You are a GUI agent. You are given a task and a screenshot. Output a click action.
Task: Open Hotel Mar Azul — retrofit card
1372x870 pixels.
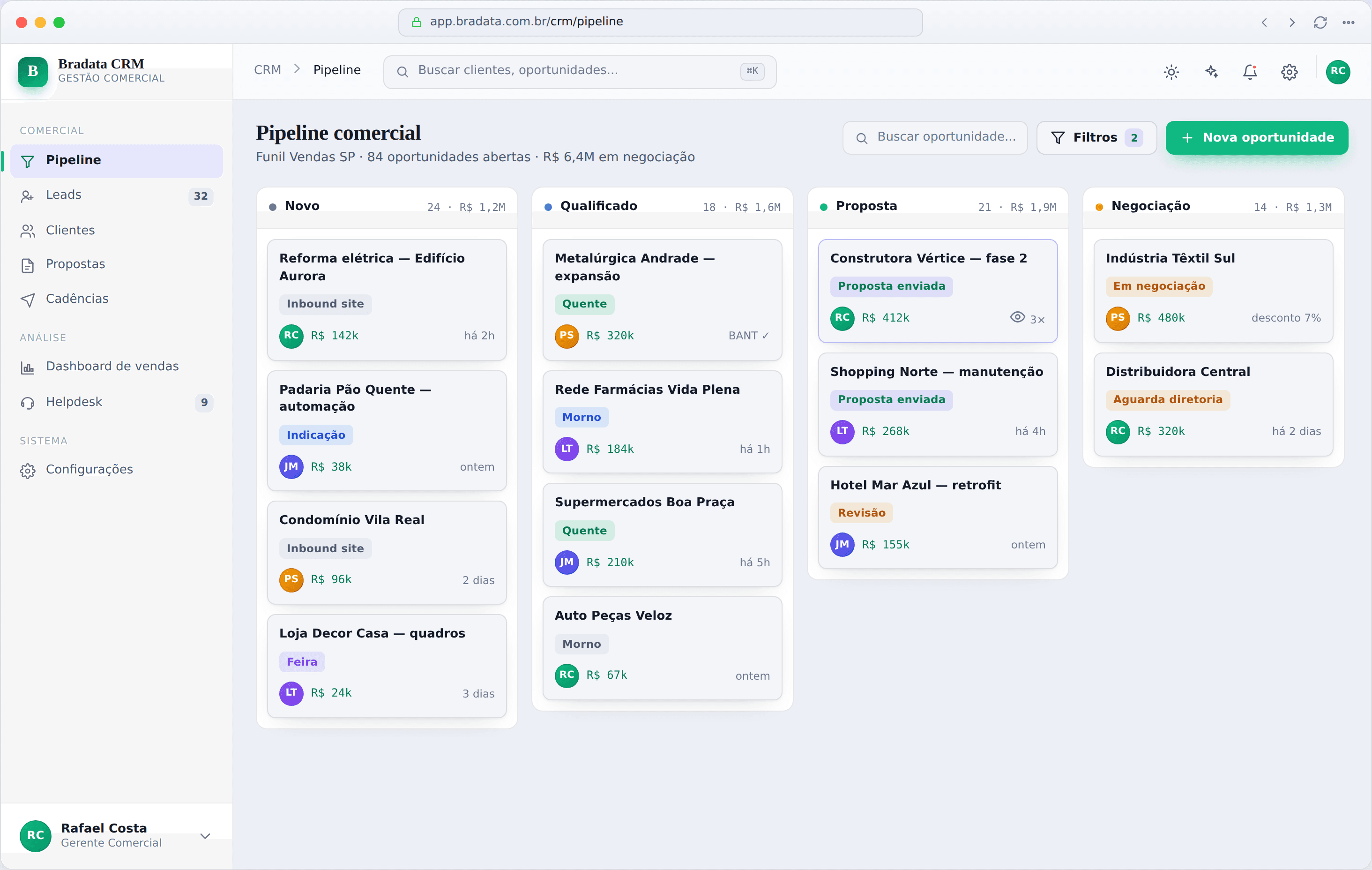938,517
